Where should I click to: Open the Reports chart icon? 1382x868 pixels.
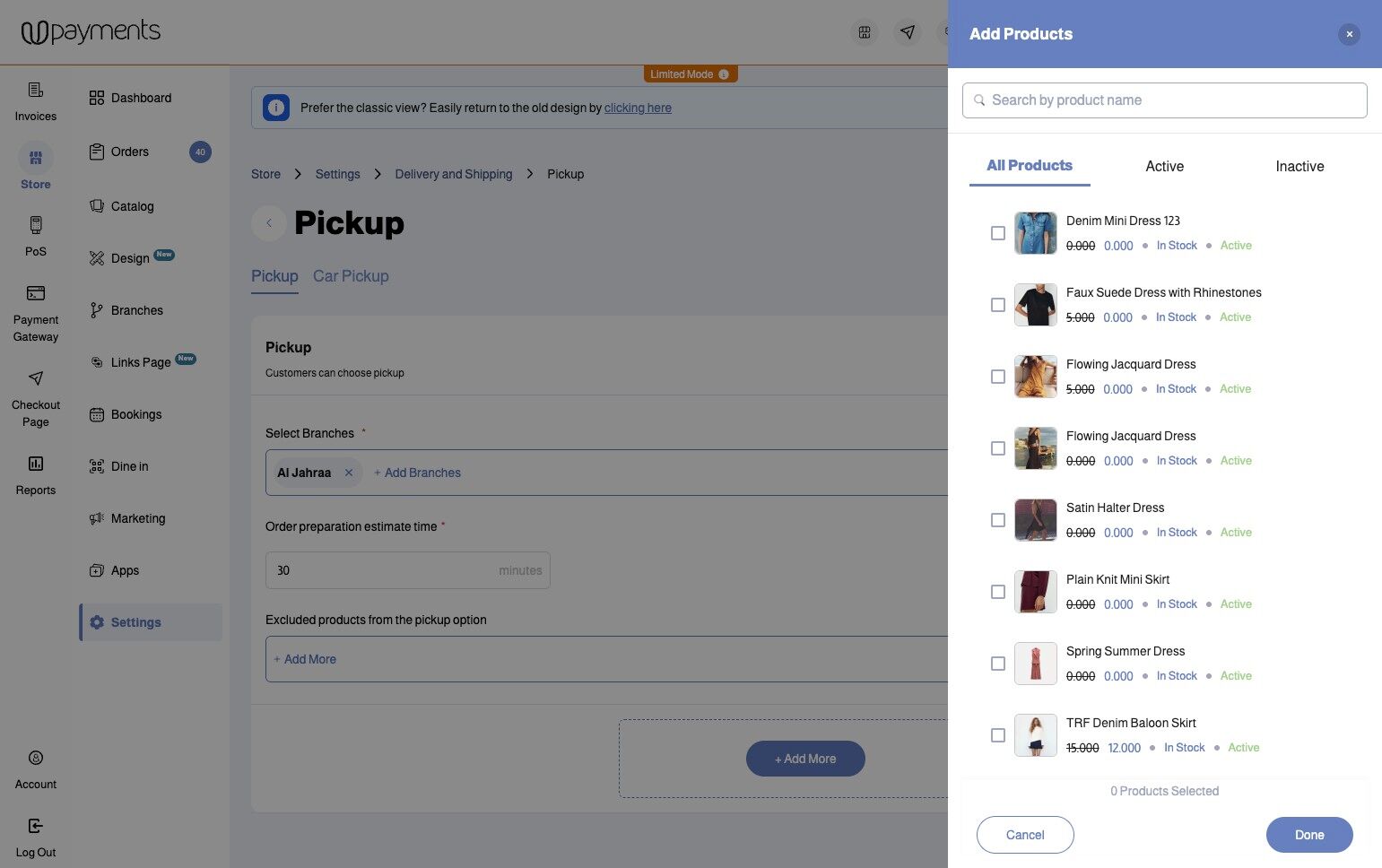[36, 464]
